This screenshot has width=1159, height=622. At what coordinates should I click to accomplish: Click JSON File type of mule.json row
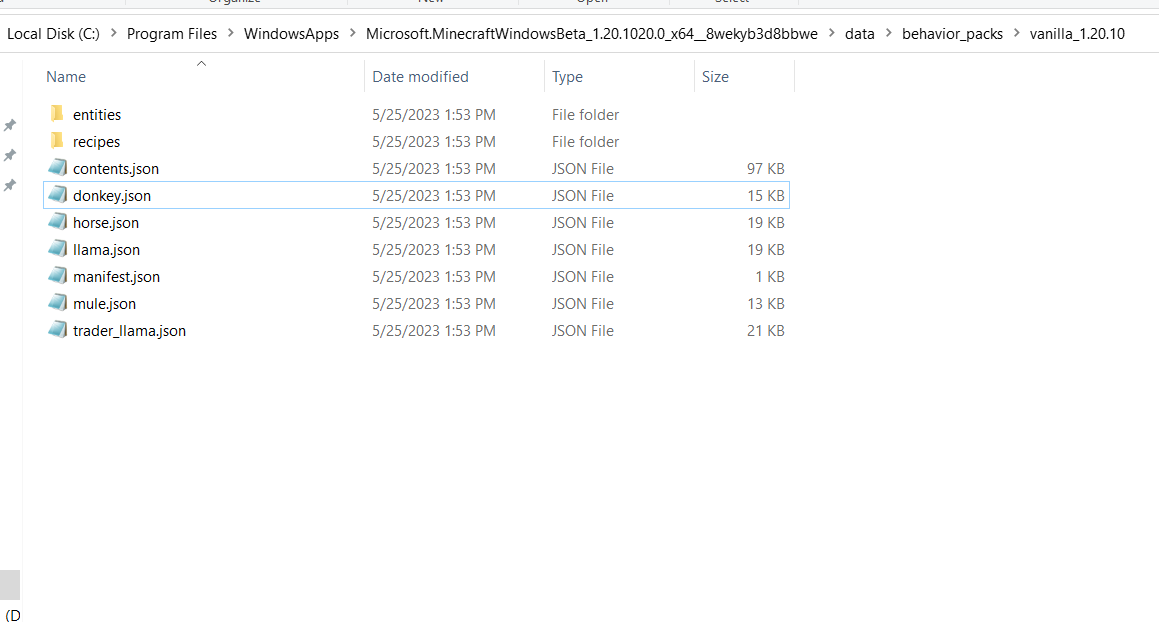click(582, 304)
